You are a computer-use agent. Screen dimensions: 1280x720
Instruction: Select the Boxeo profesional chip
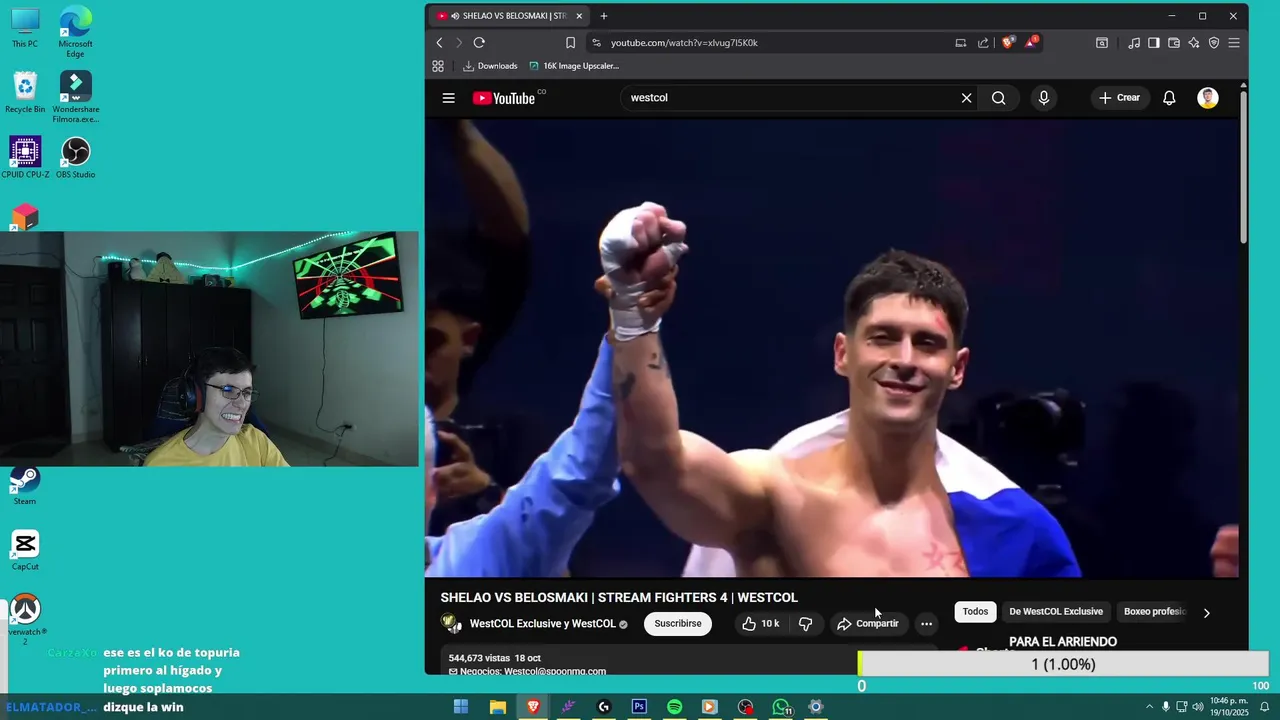coord(1154,611)
